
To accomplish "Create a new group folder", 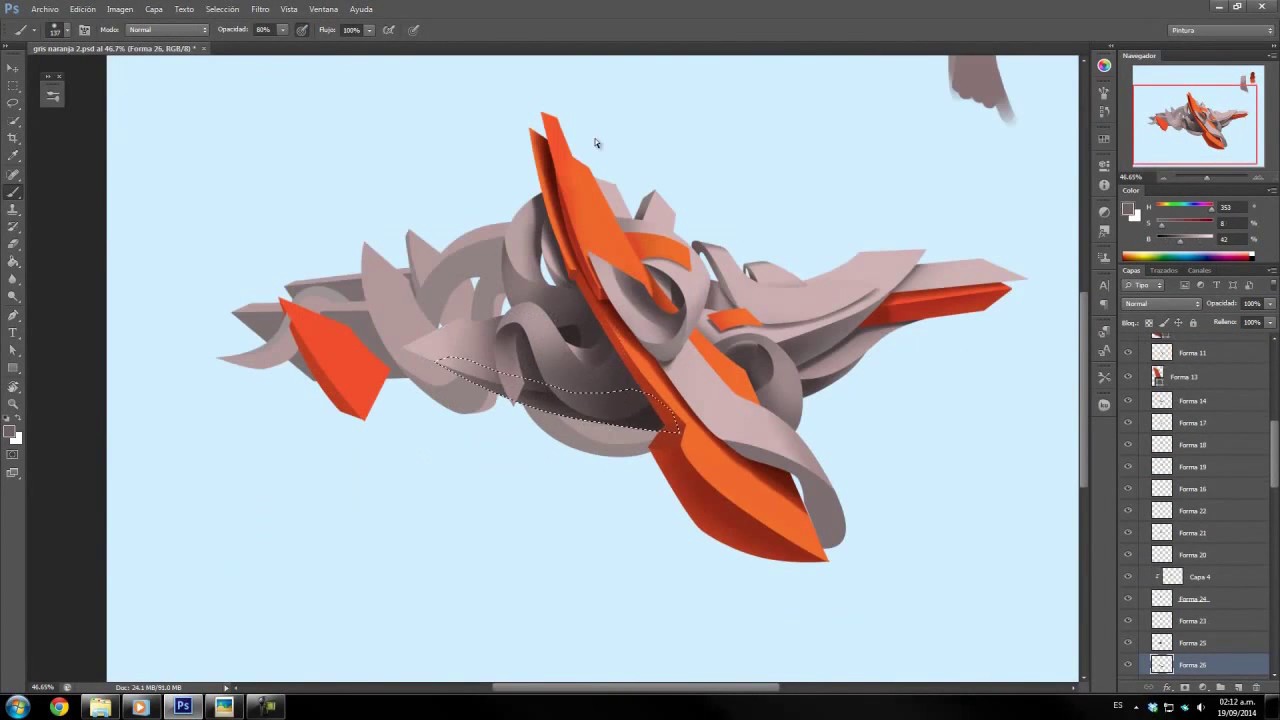I will pyautogui.click(x=1221, y=688).
